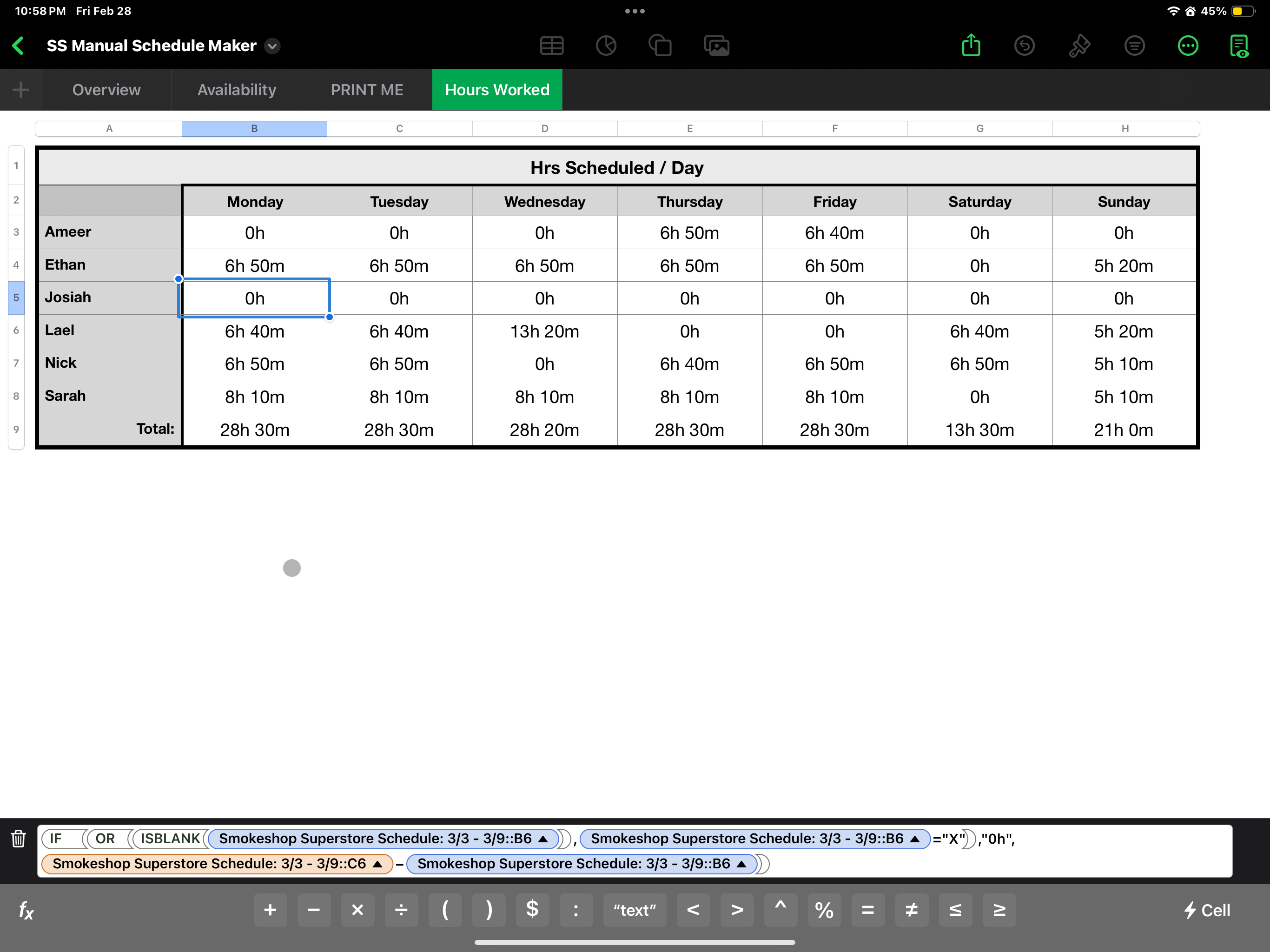Tap the insert chart icon

coord(606,46)
